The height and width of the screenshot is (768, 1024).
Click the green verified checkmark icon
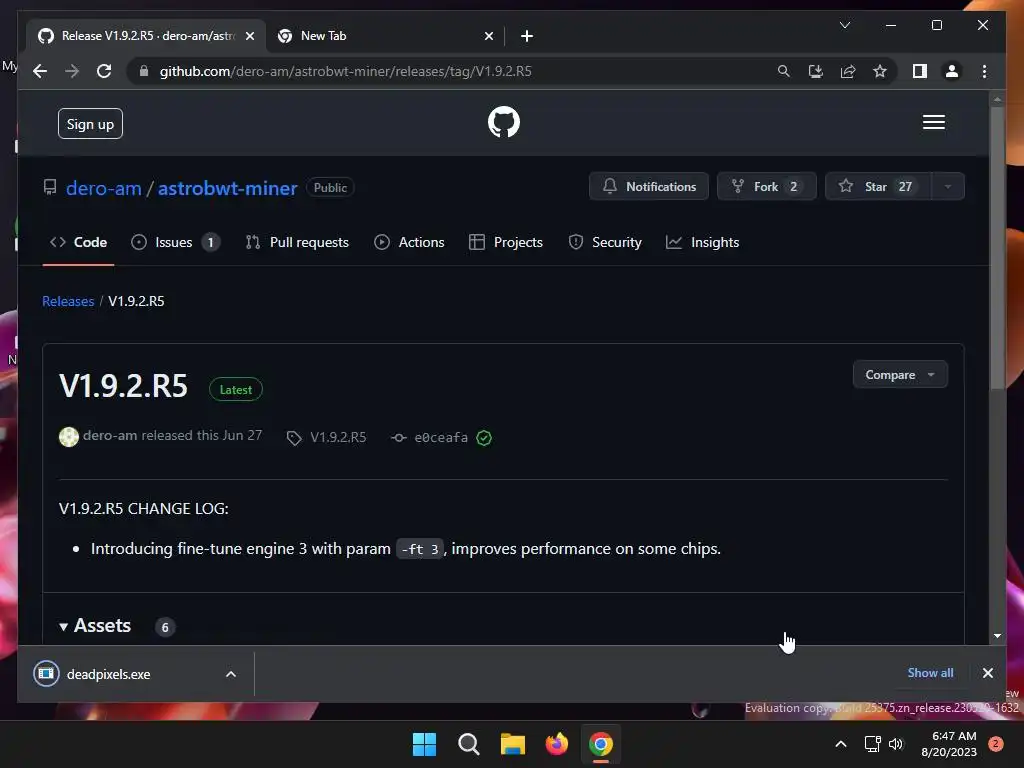click(484, 438)
